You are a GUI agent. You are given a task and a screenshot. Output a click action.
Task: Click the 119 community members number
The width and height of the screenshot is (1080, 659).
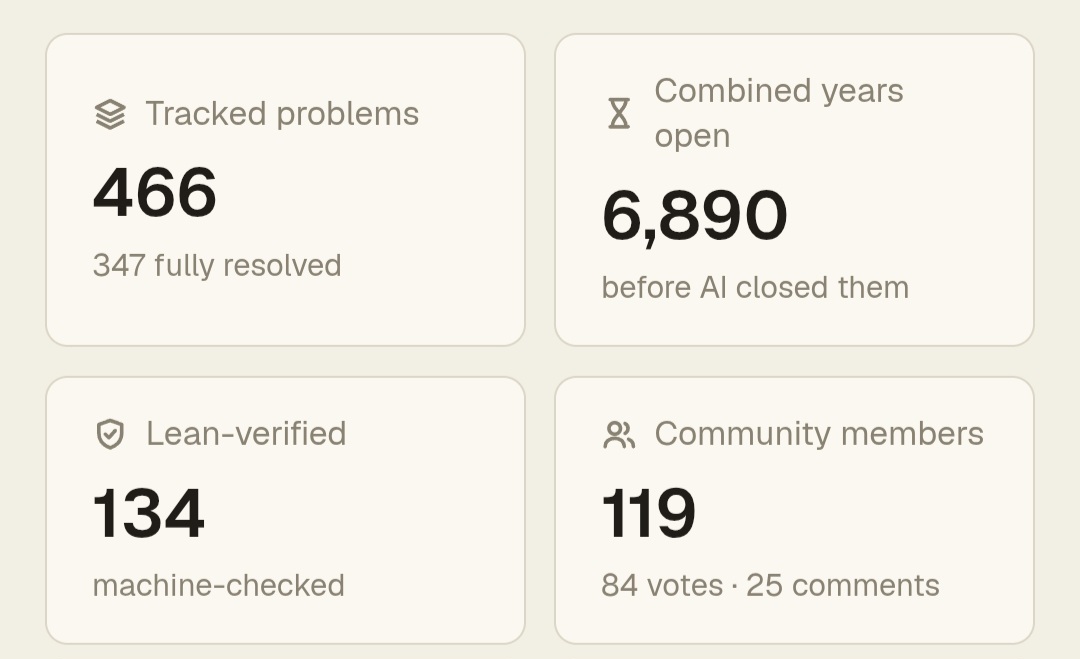pos(648,514)
